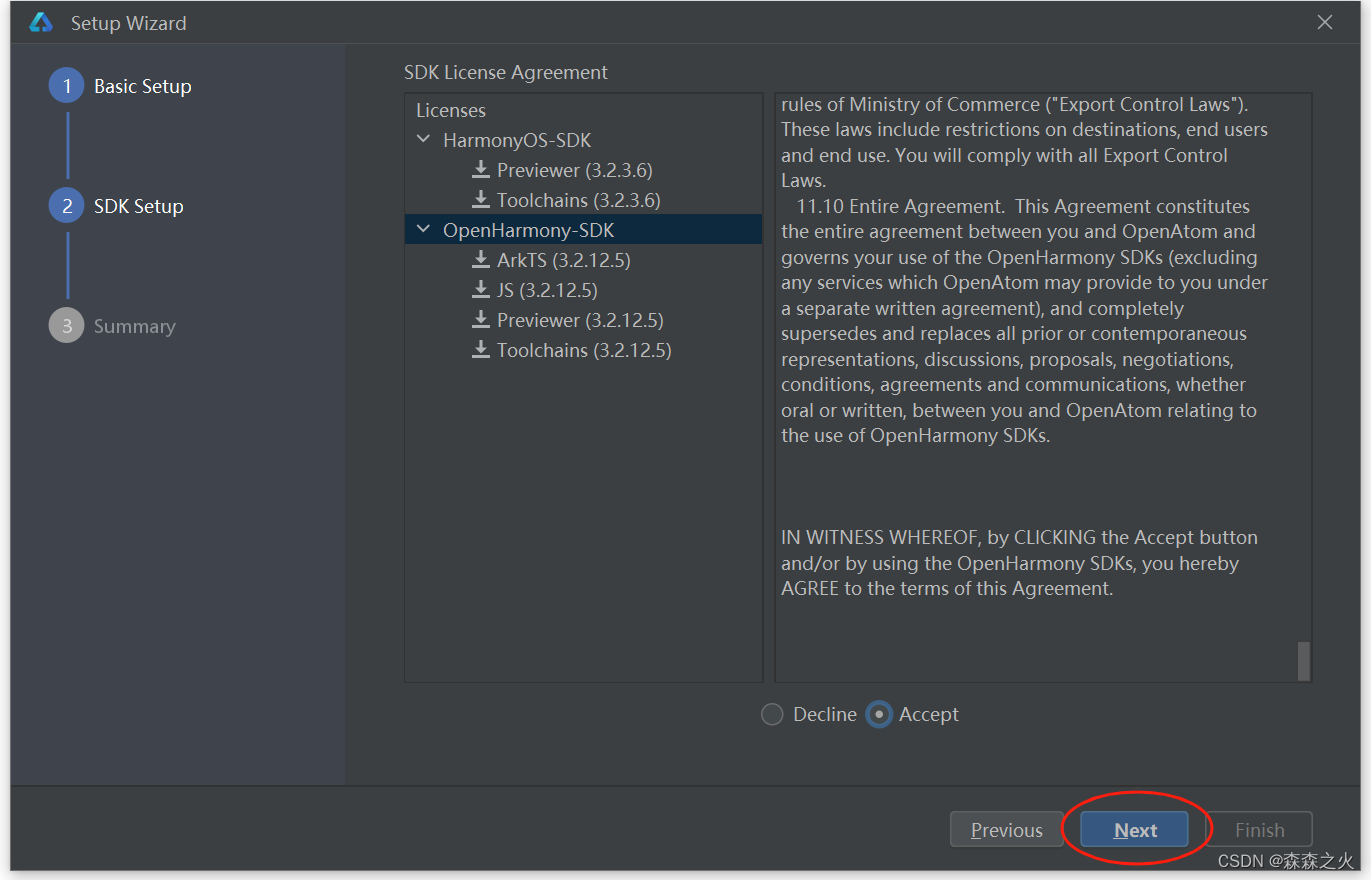The image size is (1371, 880).
Task: Click the Finish button
Action: click(x=1259, y=830)
